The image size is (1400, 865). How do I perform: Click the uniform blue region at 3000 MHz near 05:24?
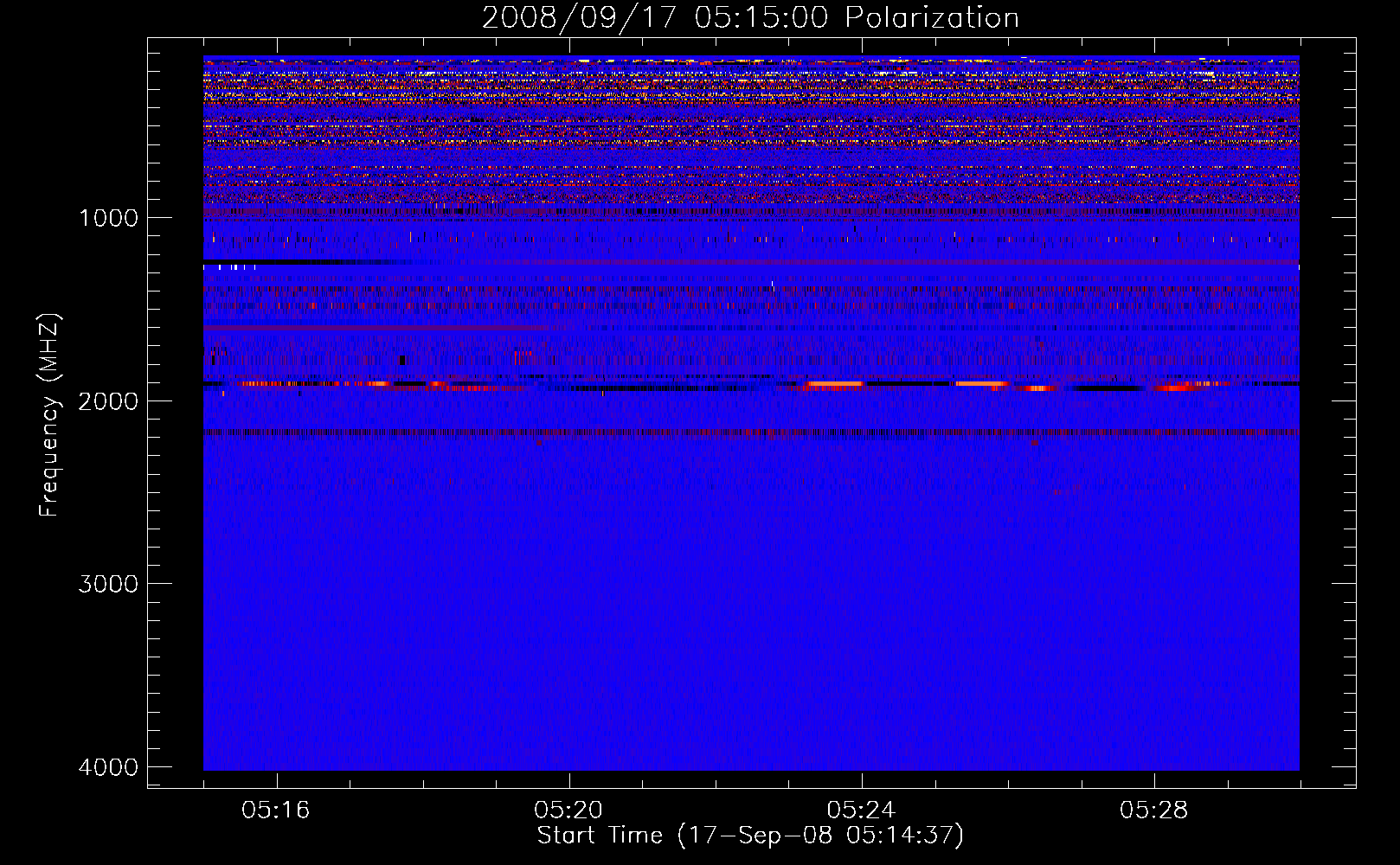click(x=861, y=584)
